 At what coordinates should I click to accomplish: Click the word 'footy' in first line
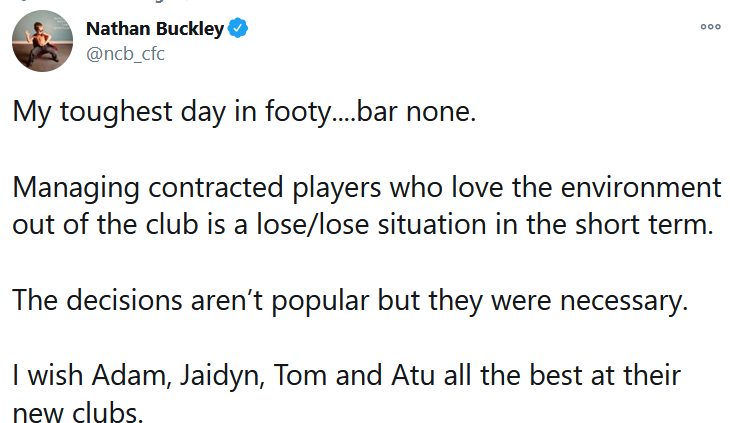pos(298,112)
